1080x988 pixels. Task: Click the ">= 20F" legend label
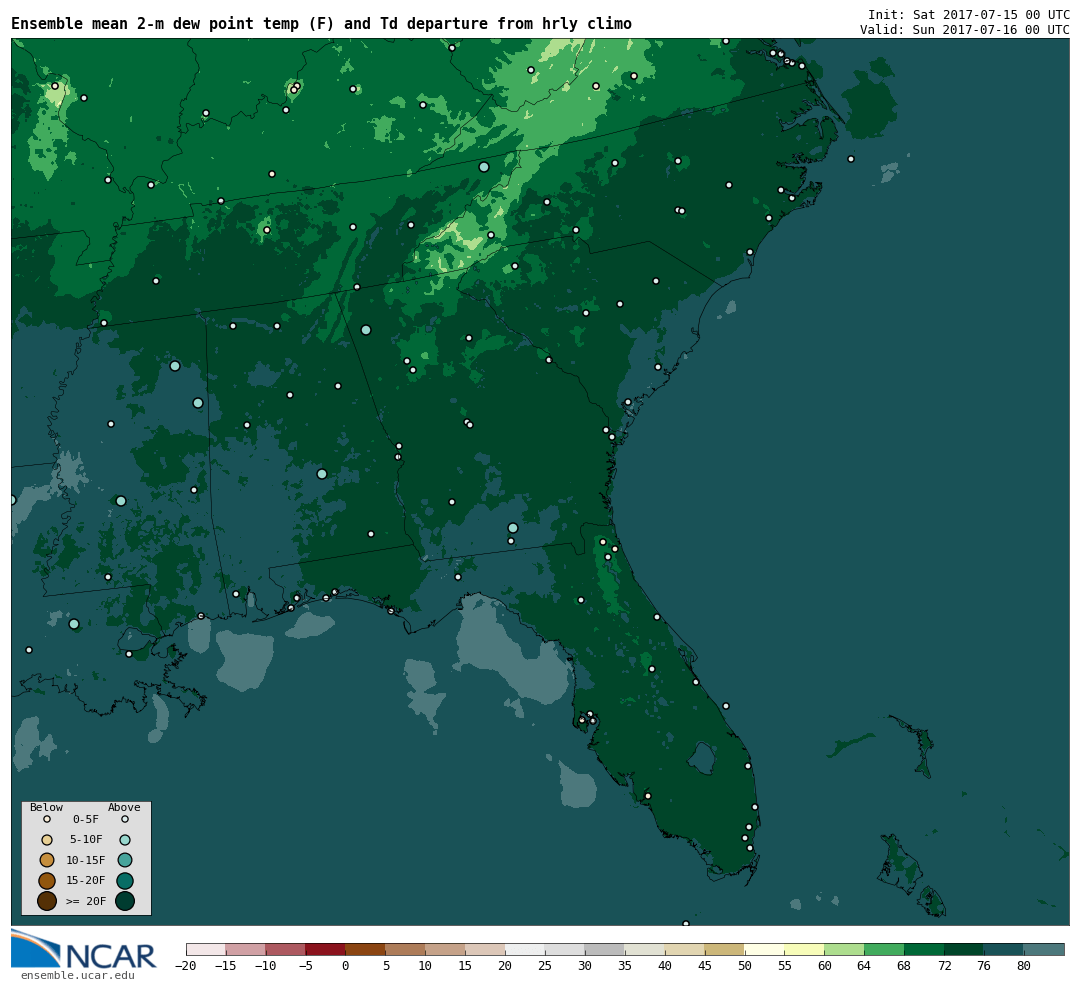pyautogui.click(x=86, y=901)
